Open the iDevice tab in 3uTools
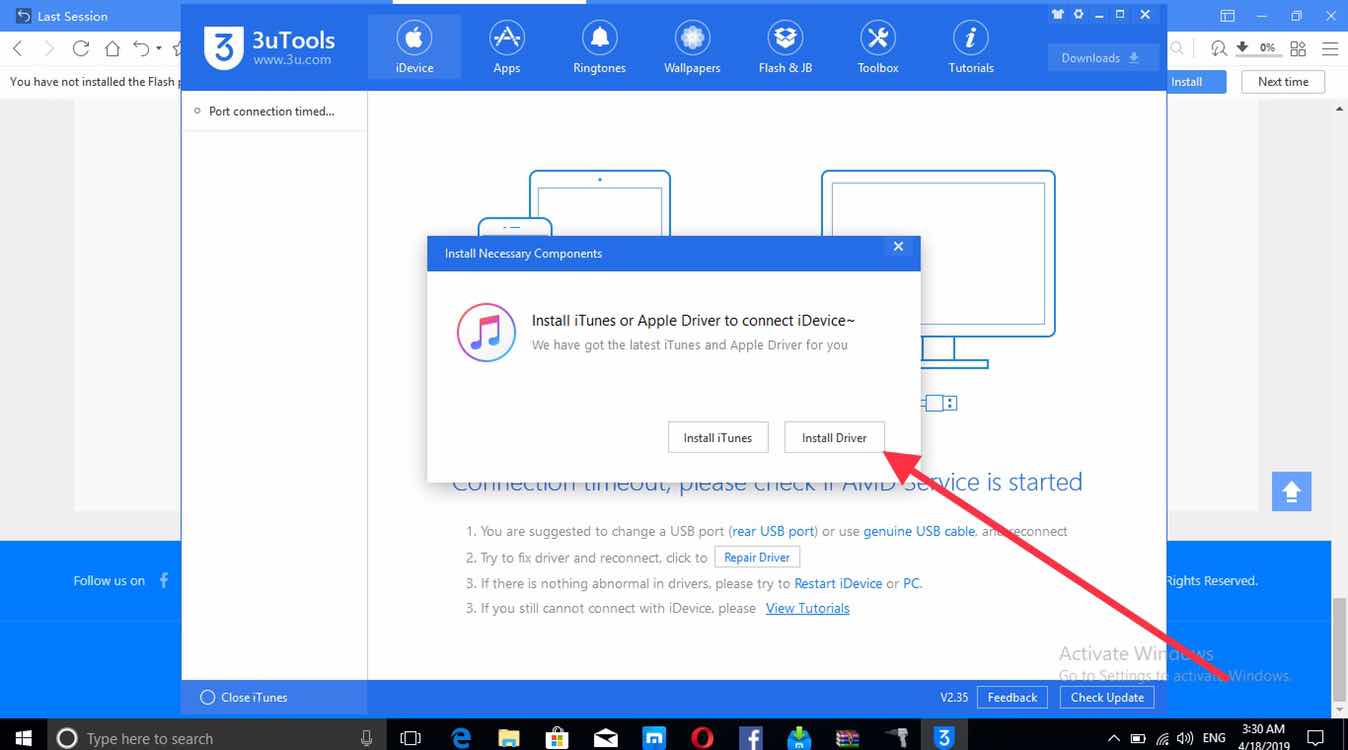The width and height of the screenshot is (1348, 750). click(x=414, y=47)
